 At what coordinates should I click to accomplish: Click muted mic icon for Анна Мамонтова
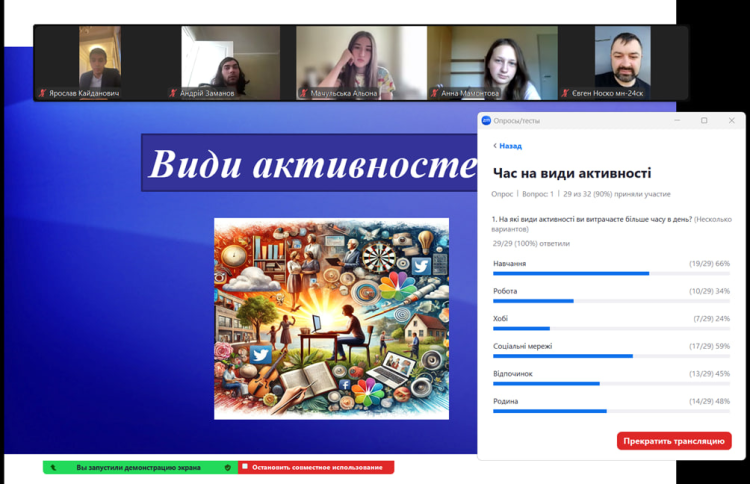(434, 93)
